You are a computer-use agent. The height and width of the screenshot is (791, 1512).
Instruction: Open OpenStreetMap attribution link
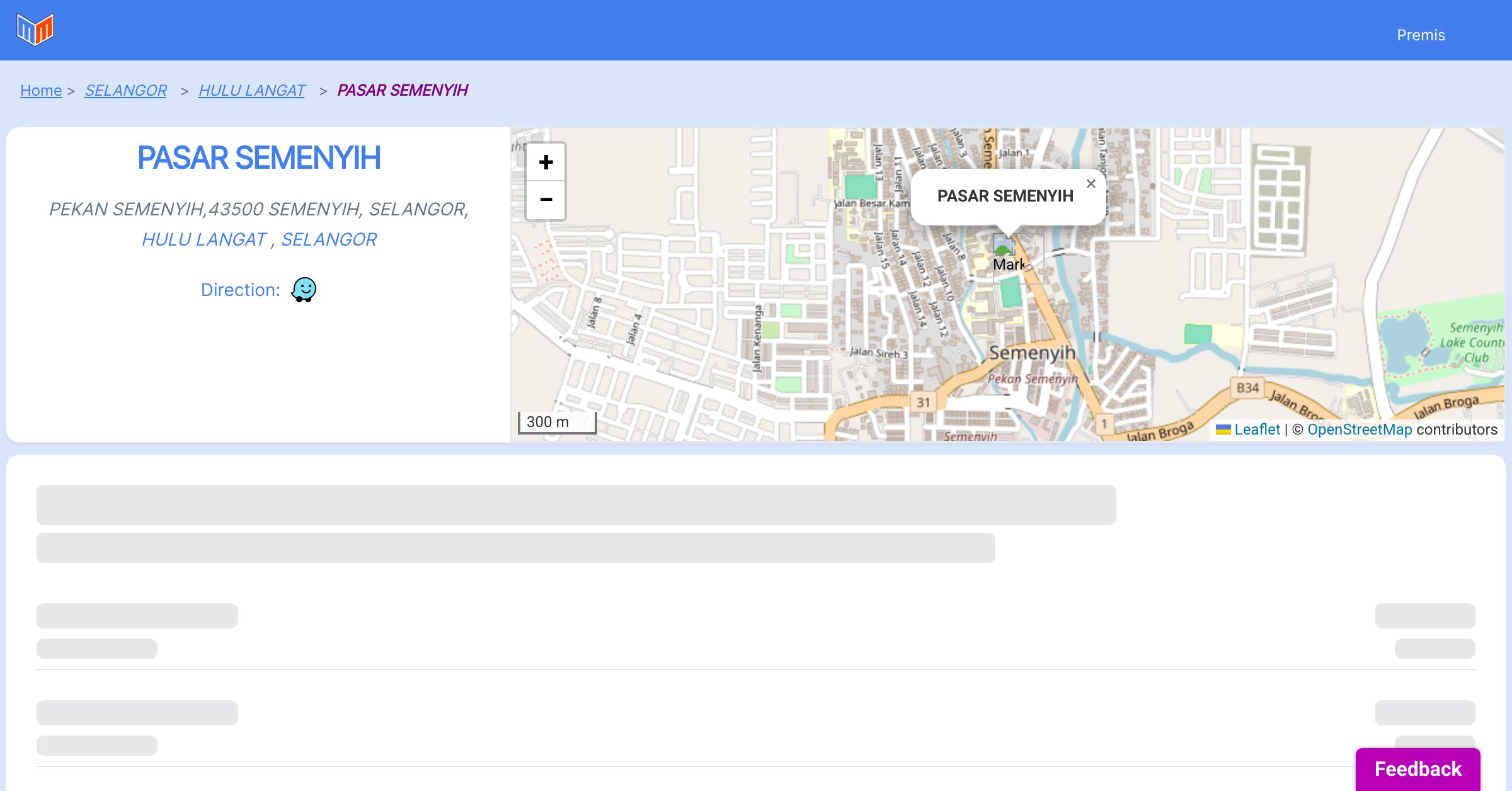1360,430
